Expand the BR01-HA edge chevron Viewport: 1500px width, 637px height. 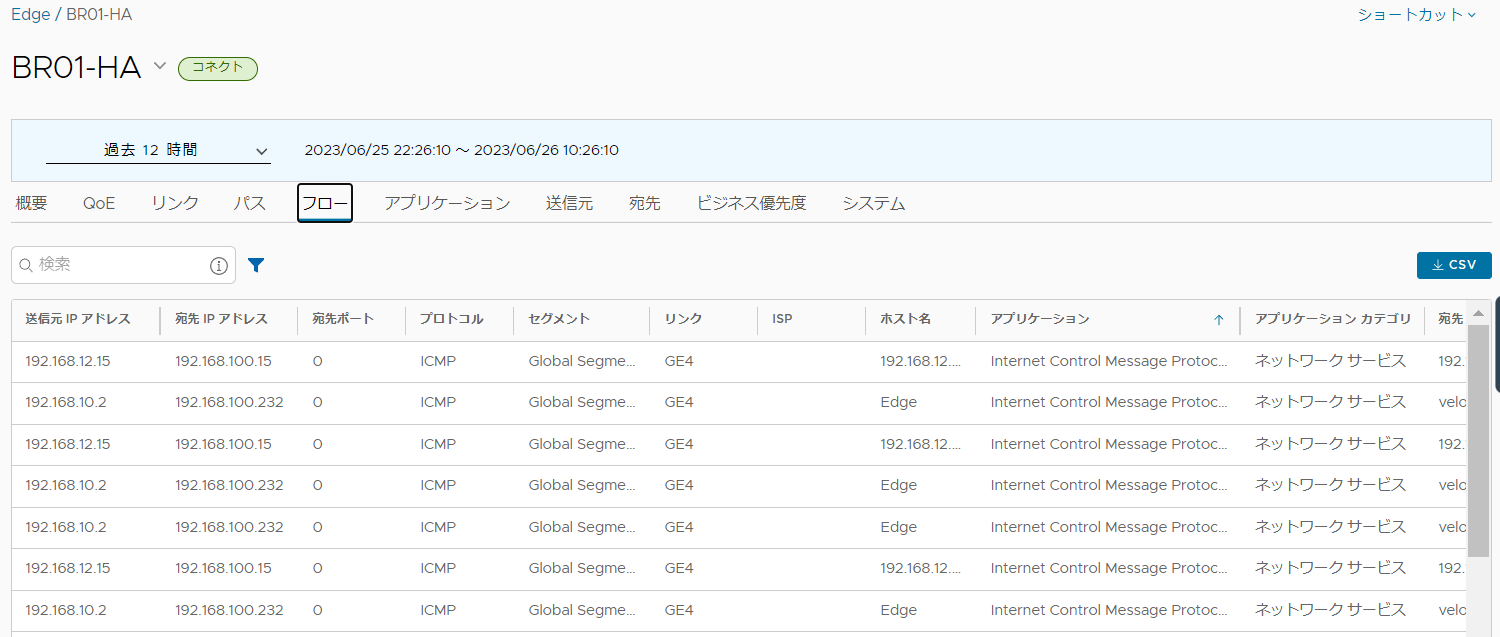(x=159, y=66)
